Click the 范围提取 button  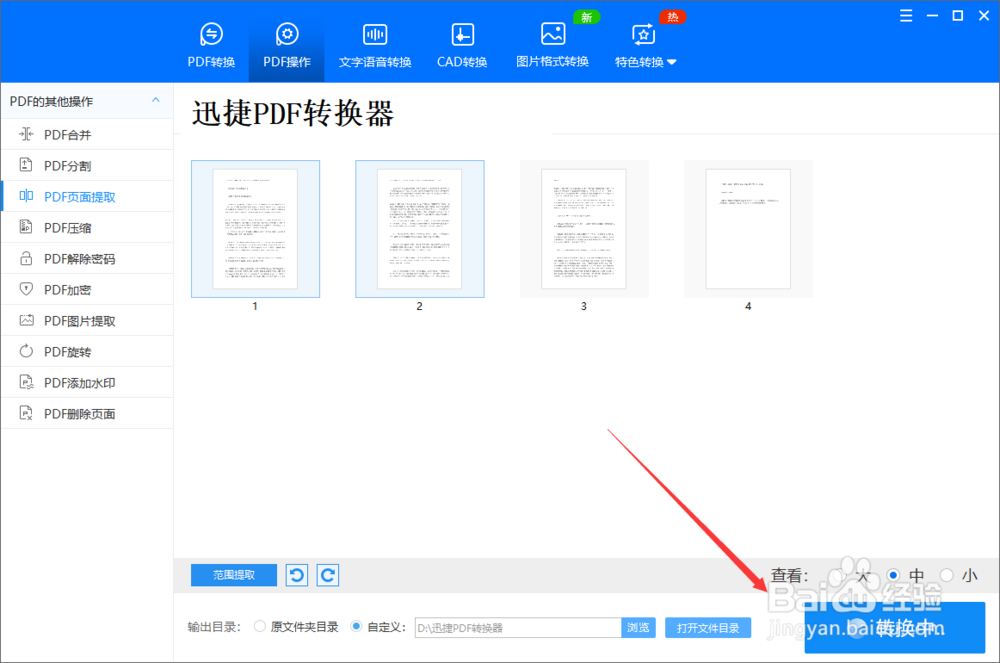(234, 575)
